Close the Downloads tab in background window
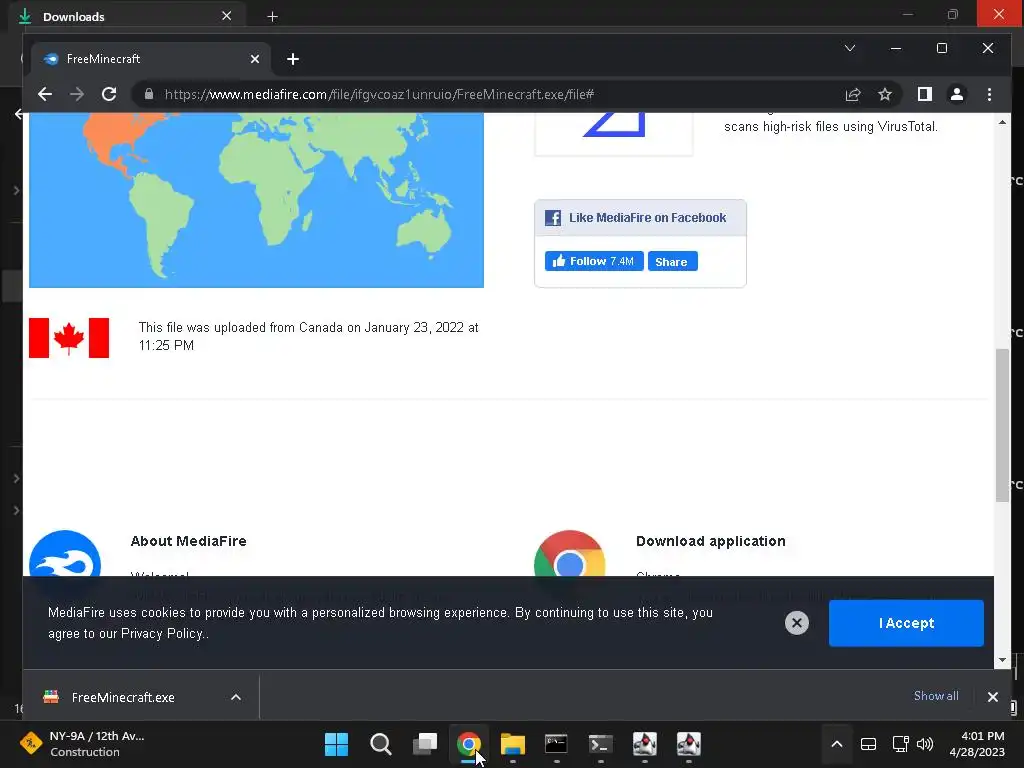This screenshot has height=768, width=1024. pyautogui.click(x=227, y=16)
